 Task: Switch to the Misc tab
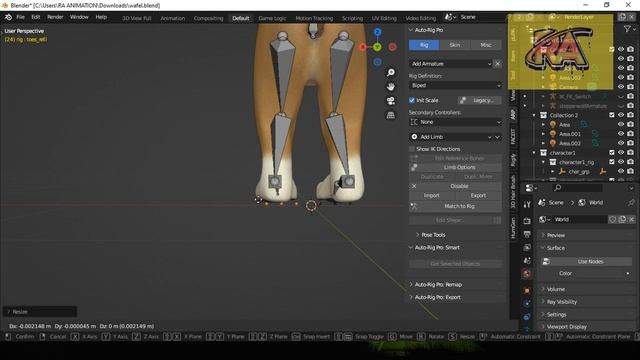pyautogui.click(x=486, y=45)
